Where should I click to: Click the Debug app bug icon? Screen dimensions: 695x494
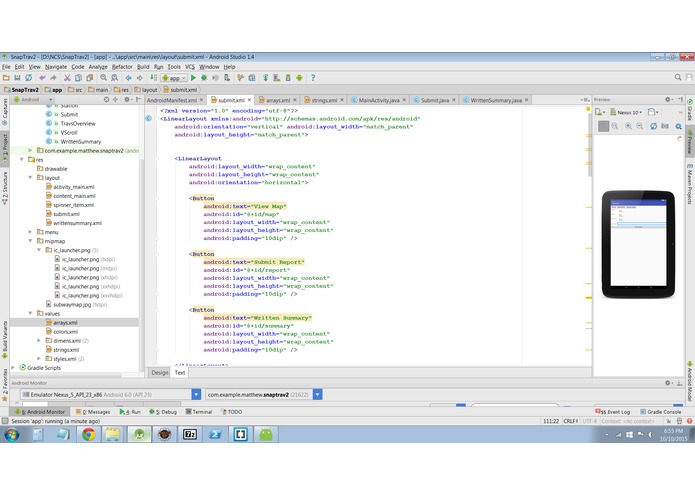point(205,77)
